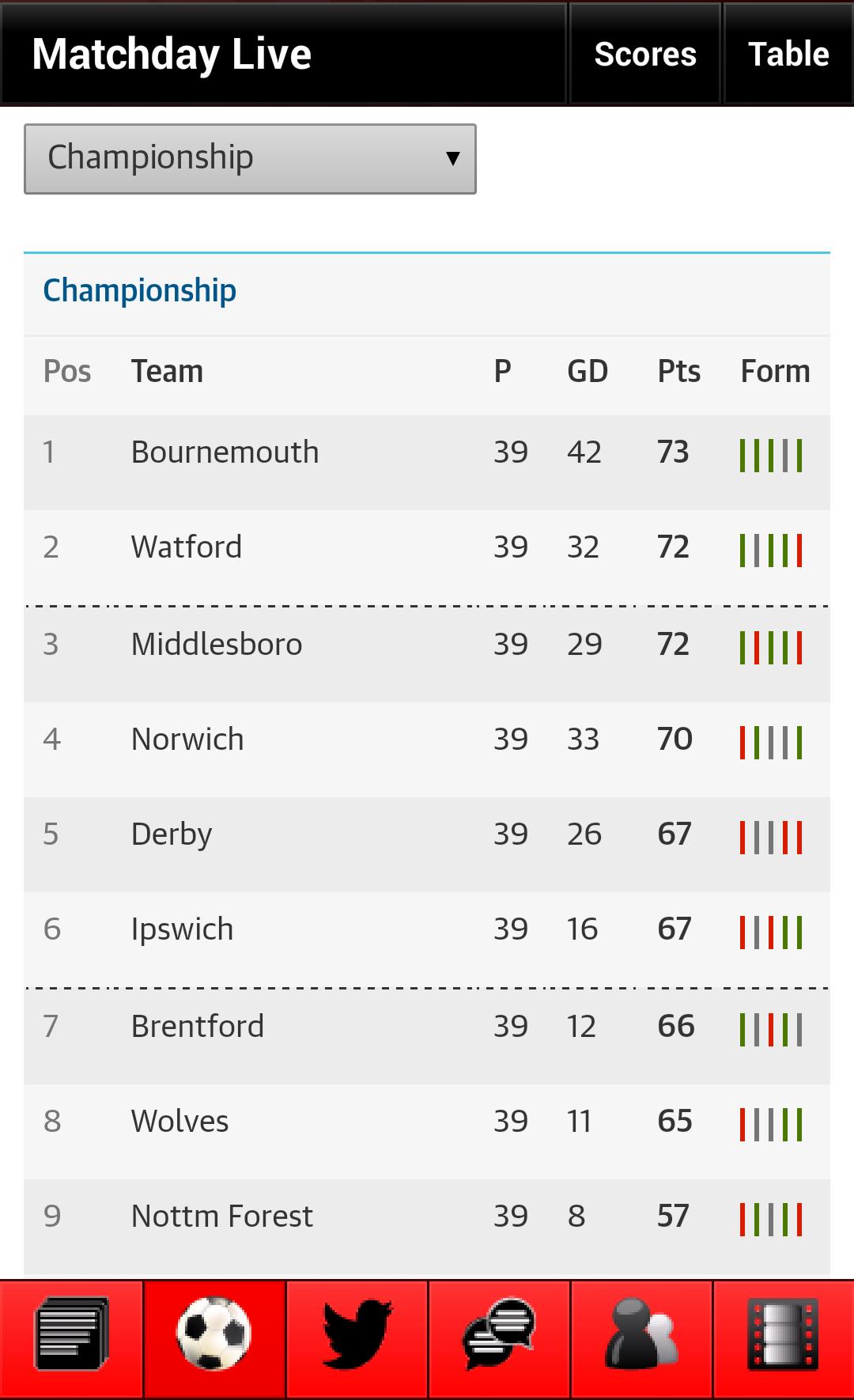Tap the Matchday Live title
The image size is (854, 1400).
point(172,54)
